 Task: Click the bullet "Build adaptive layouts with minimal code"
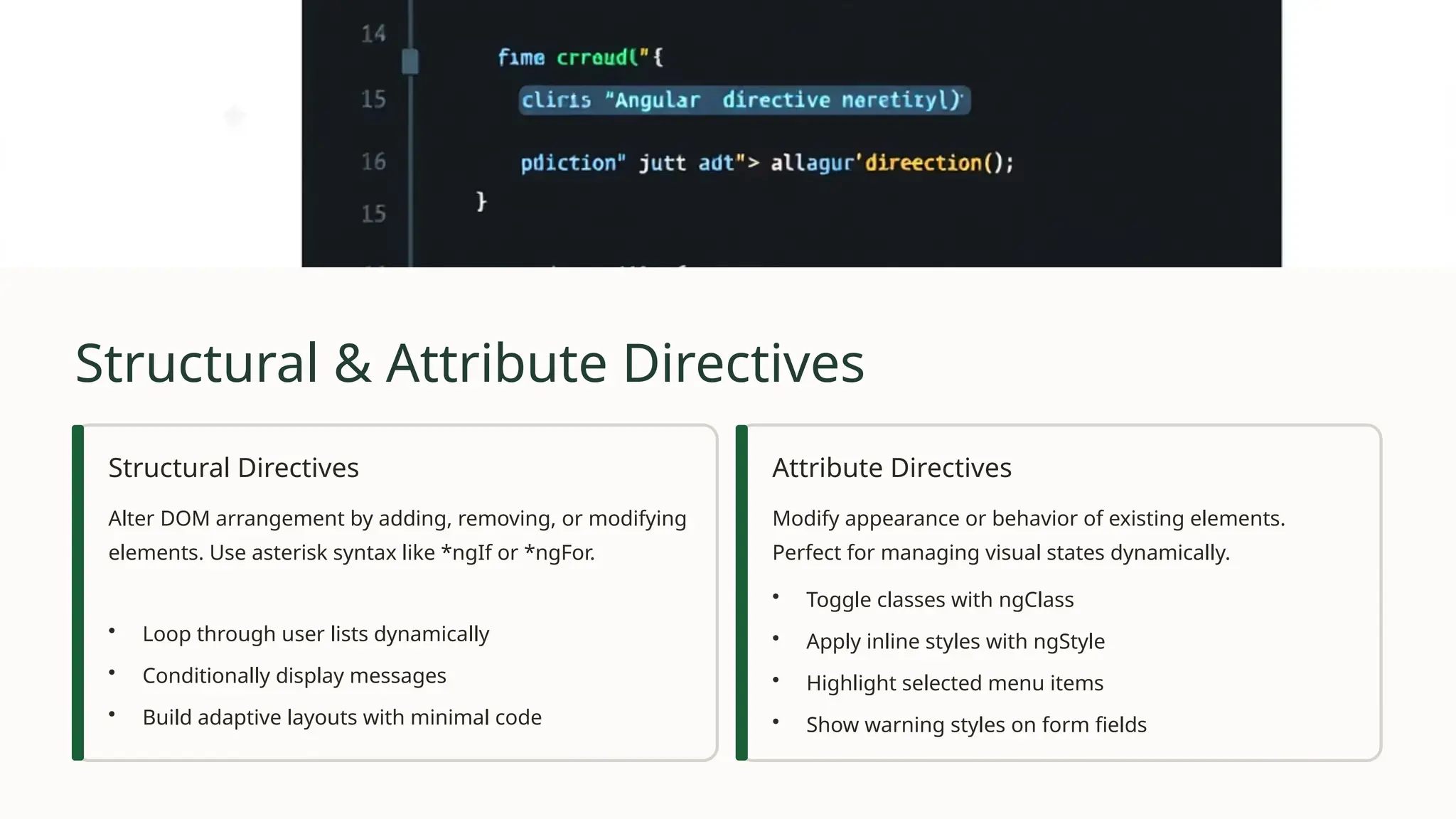pos(342,717)
